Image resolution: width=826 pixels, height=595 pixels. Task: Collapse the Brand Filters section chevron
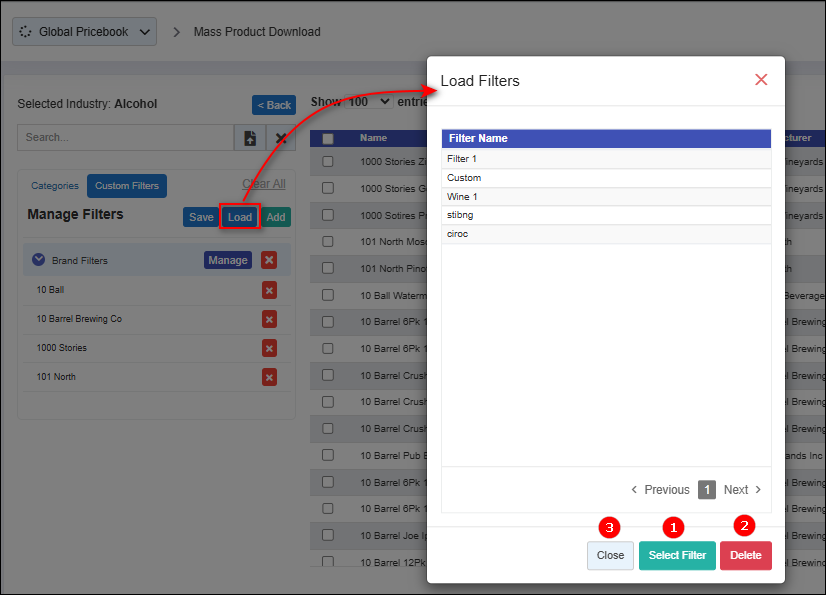point(39,260)
